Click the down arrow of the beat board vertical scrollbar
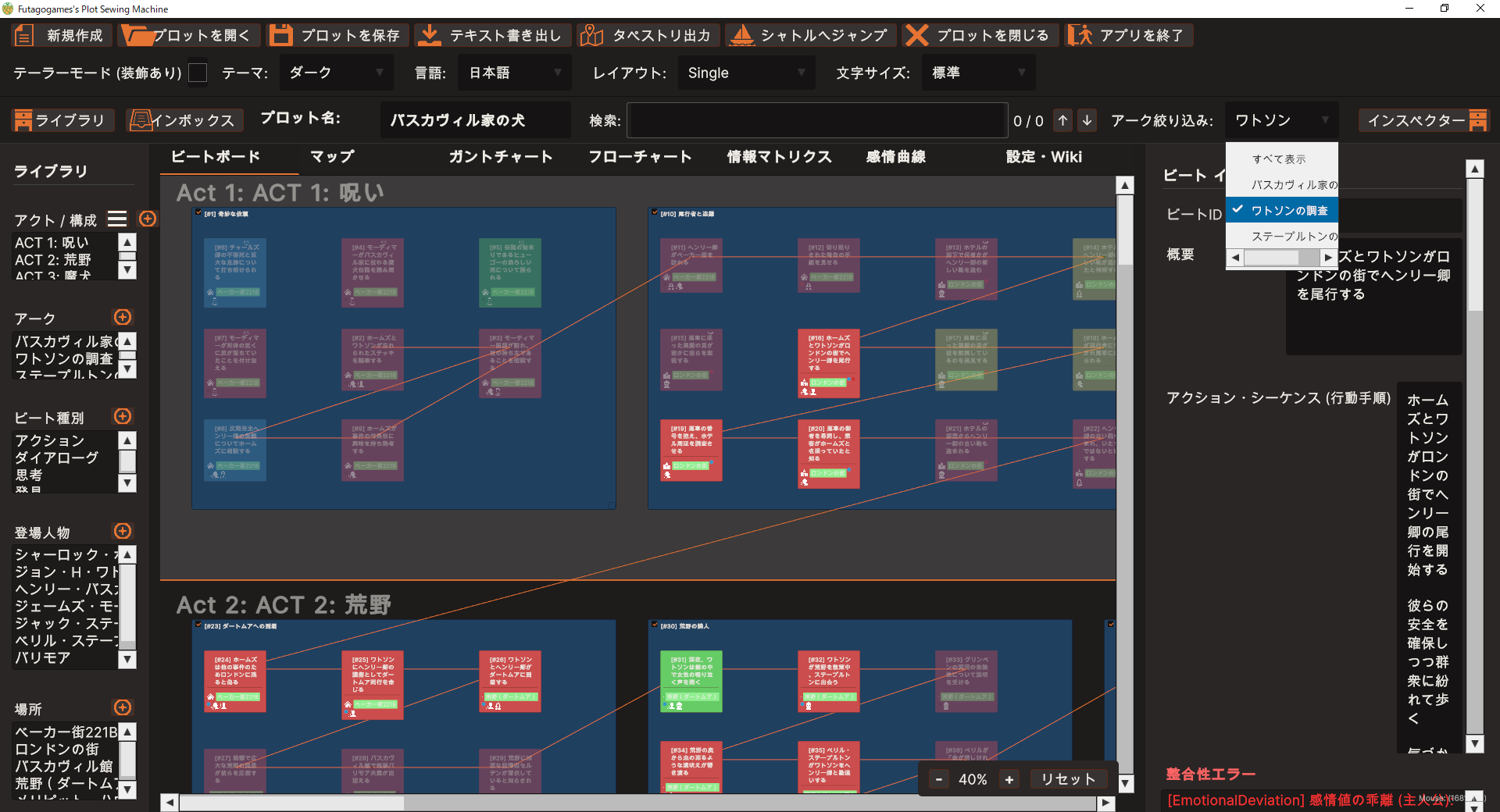The width and height of the screenshot is (1500, 812). pyautogui.click(x=1125, y=783)
